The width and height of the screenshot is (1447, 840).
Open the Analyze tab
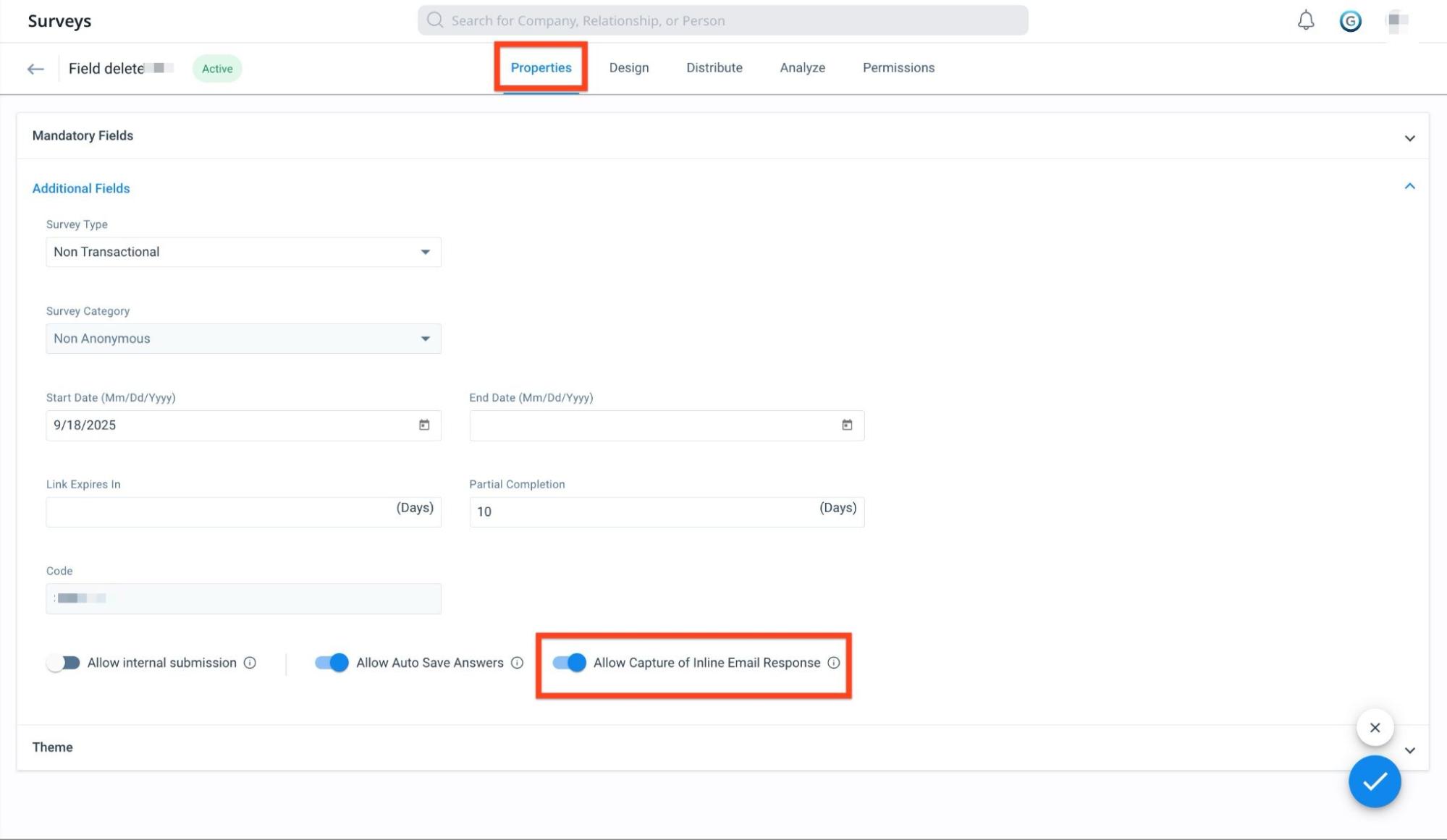point(802,68)
